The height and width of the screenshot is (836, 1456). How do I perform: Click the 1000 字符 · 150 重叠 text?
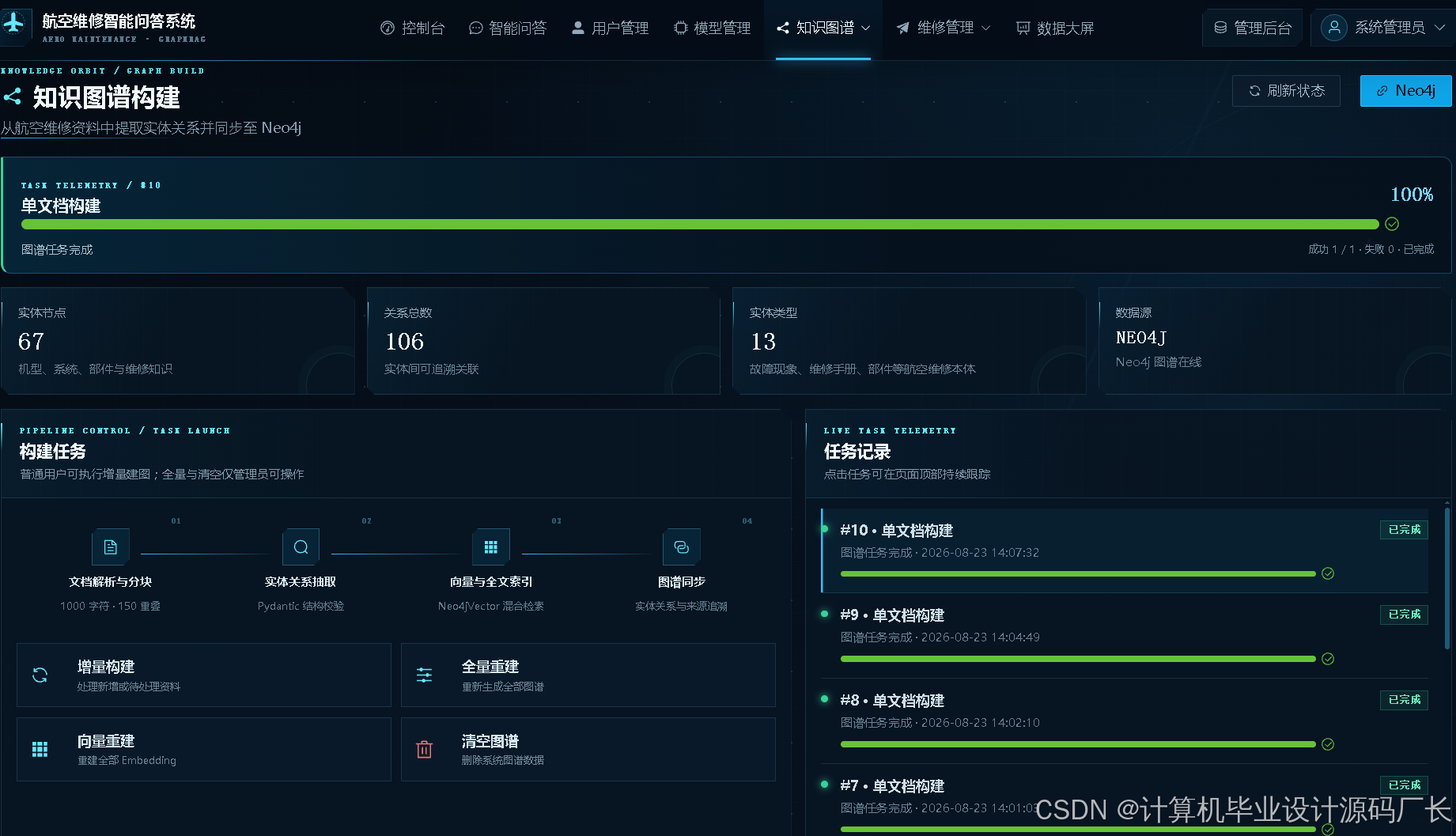[110, 607]
